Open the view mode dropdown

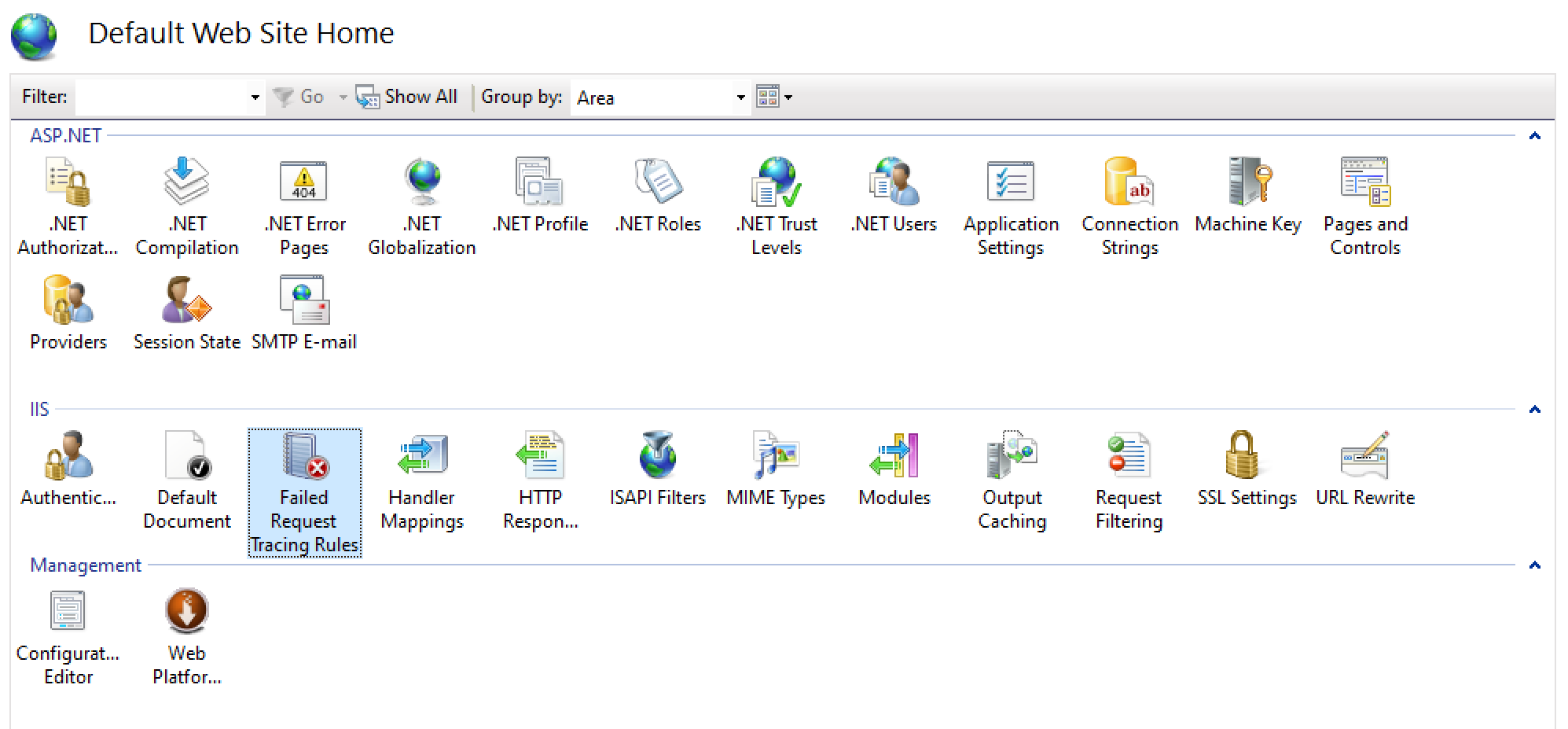point(774,98)
